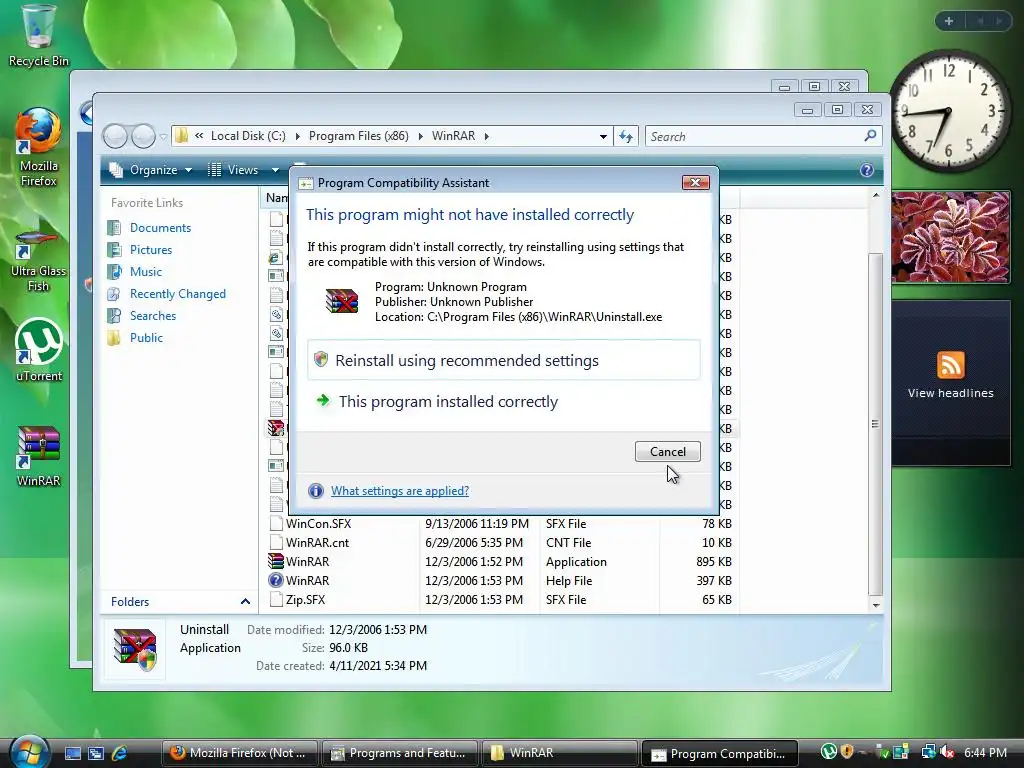This screenshot has height=768, width=1024.
Task: Open Pictures in Favorite Links
Action: [151, 249]
